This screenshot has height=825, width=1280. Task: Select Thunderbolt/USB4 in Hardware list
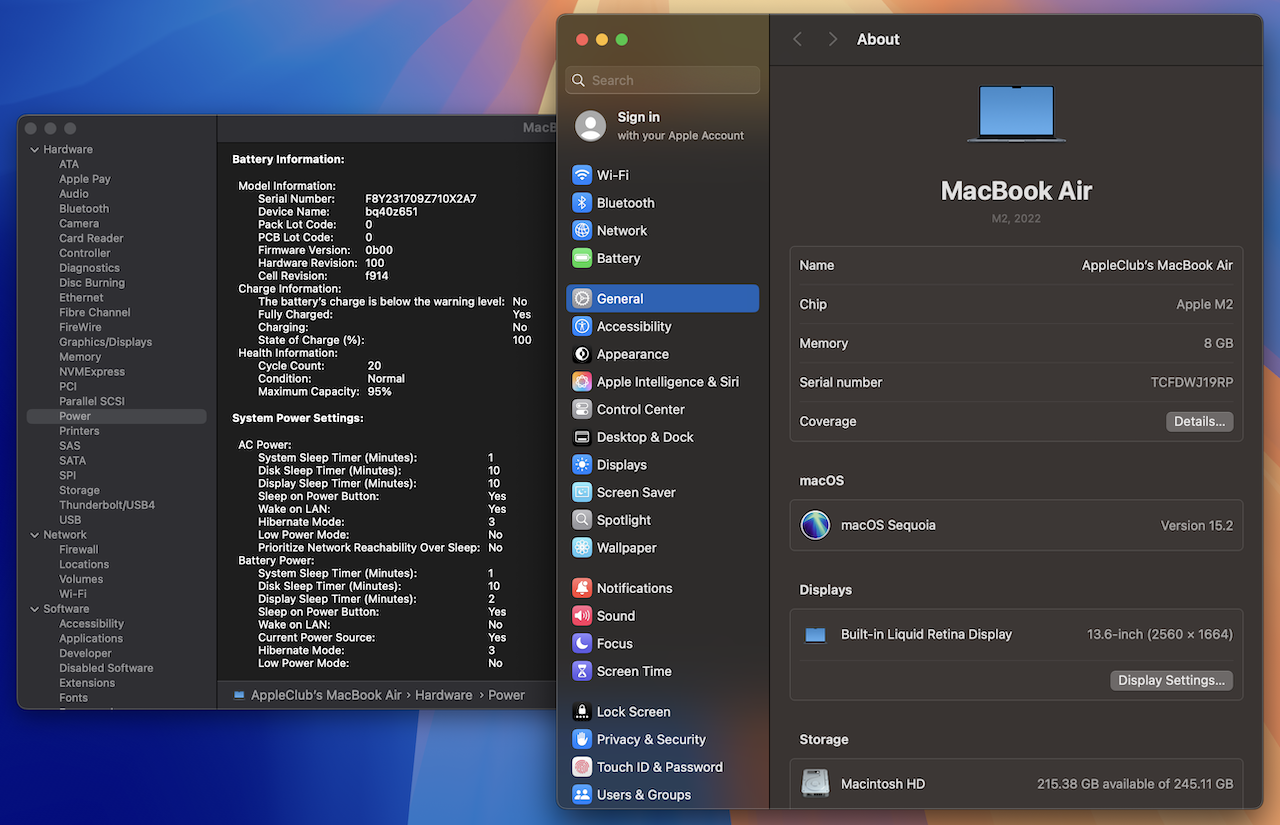click(107, 505)
